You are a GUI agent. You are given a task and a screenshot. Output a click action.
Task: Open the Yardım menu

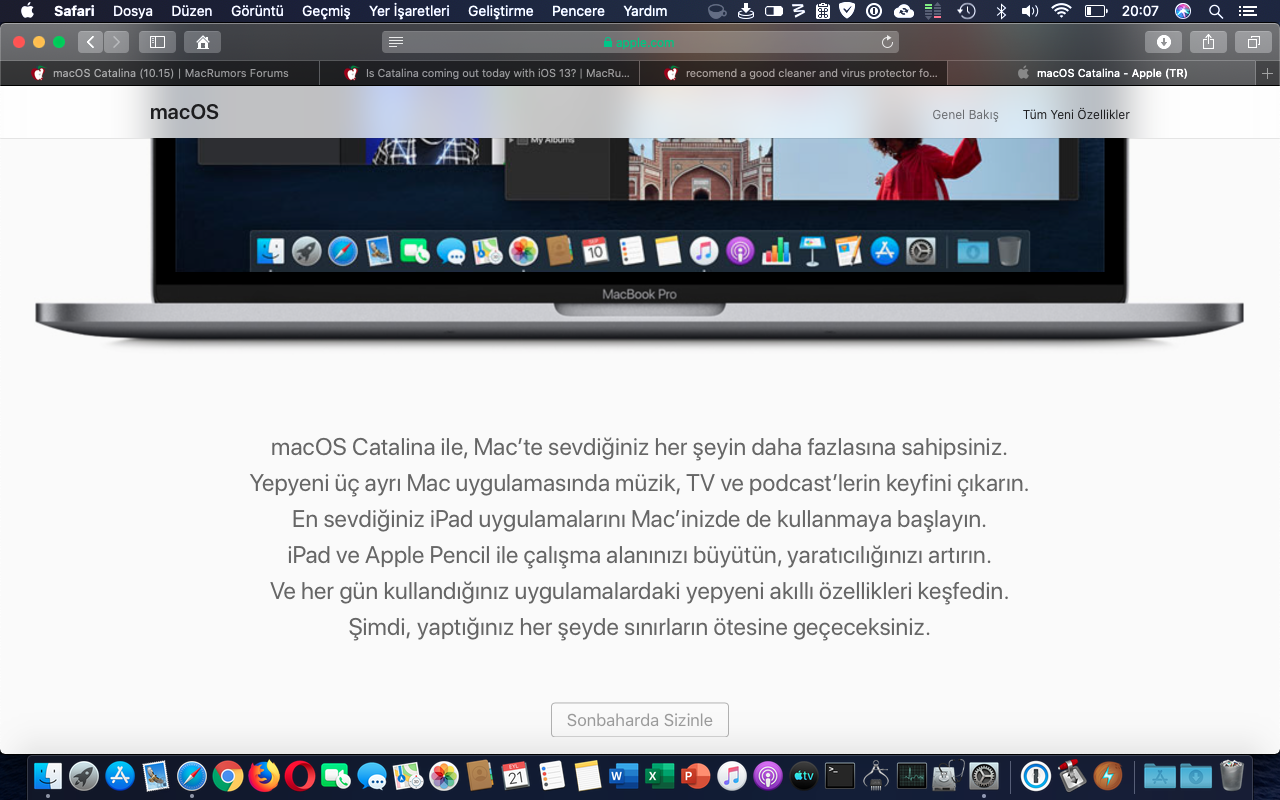point(645,11)
